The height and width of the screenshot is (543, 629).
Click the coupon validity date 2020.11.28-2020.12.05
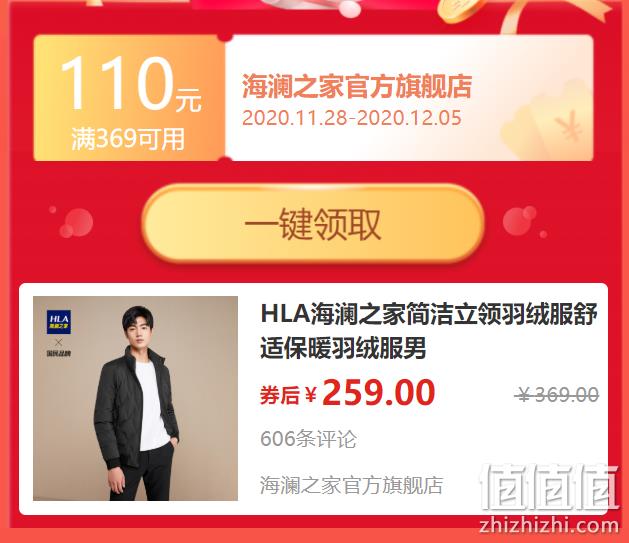[352, 118]
